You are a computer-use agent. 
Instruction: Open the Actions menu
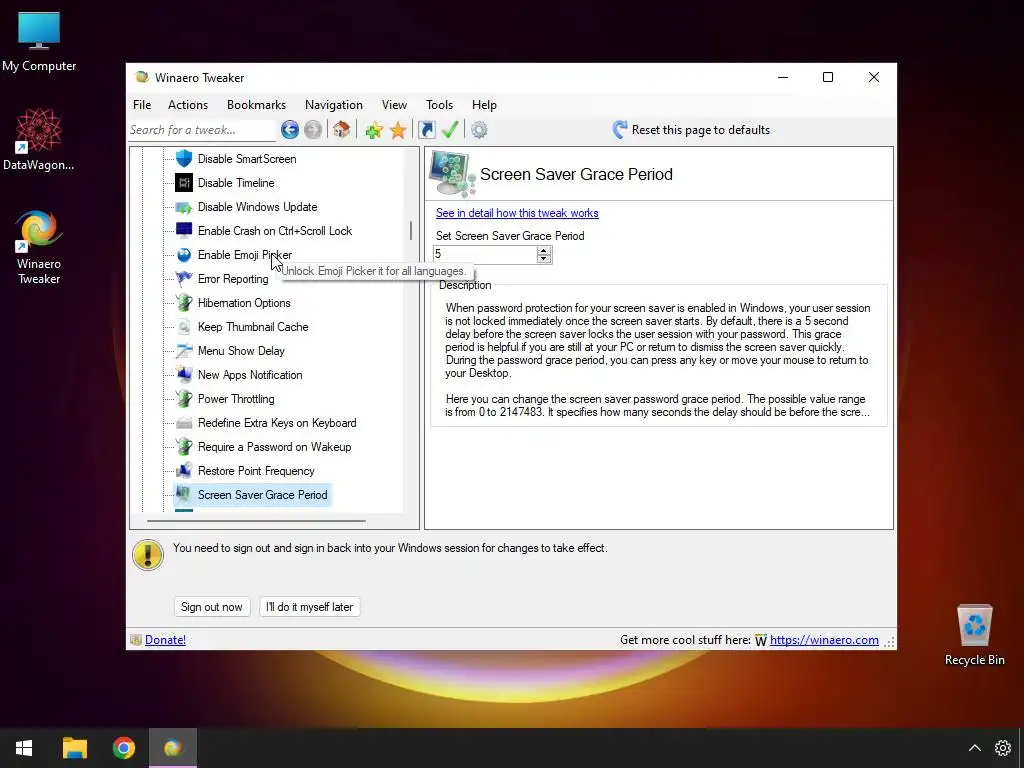[x=187, y=104]
